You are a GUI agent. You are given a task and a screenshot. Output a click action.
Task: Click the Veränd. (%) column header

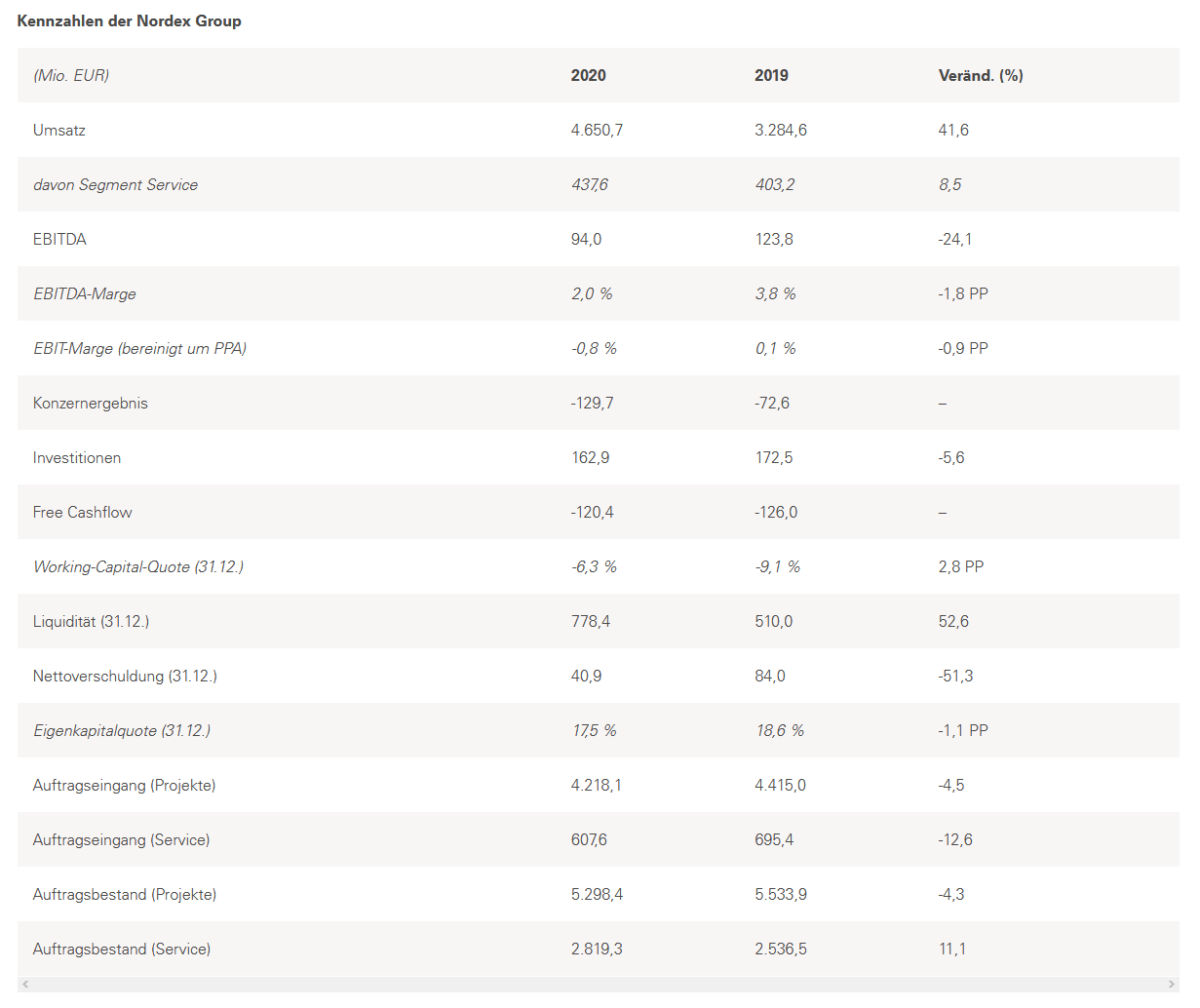[x=980, y=75]
